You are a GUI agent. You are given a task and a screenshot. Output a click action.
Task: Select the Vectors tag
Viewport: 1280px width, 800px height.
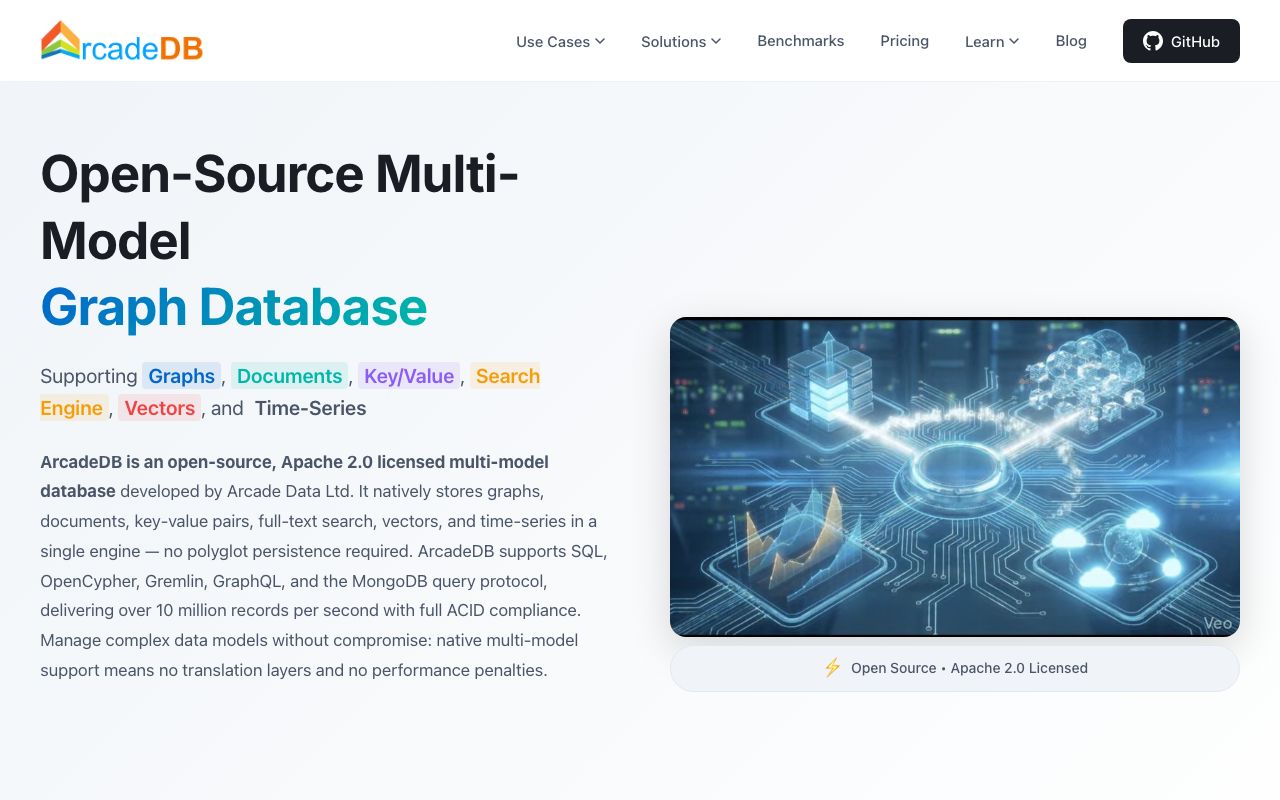160,408
